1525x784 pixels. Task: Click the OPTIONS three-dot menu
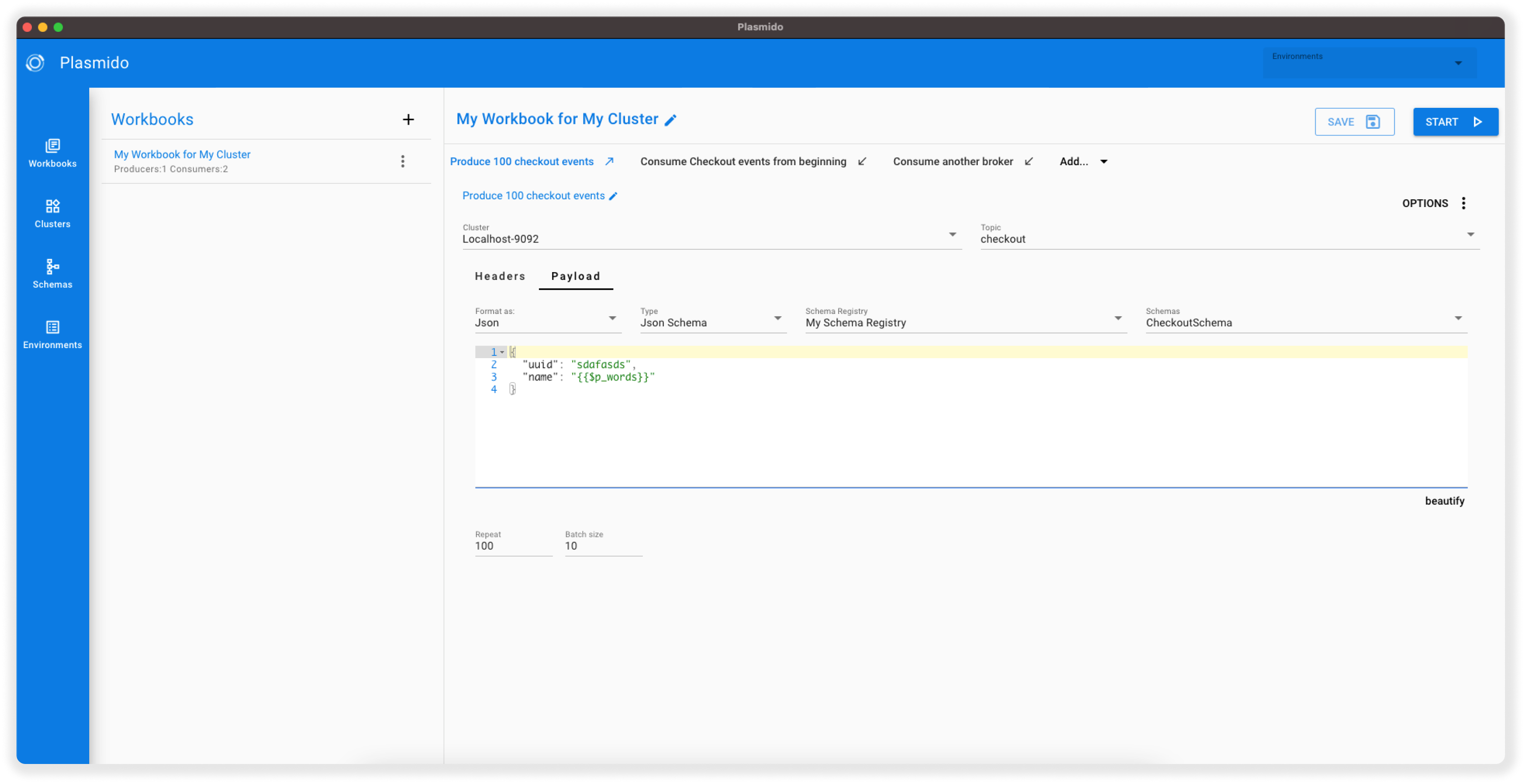tap(1463, 203)
